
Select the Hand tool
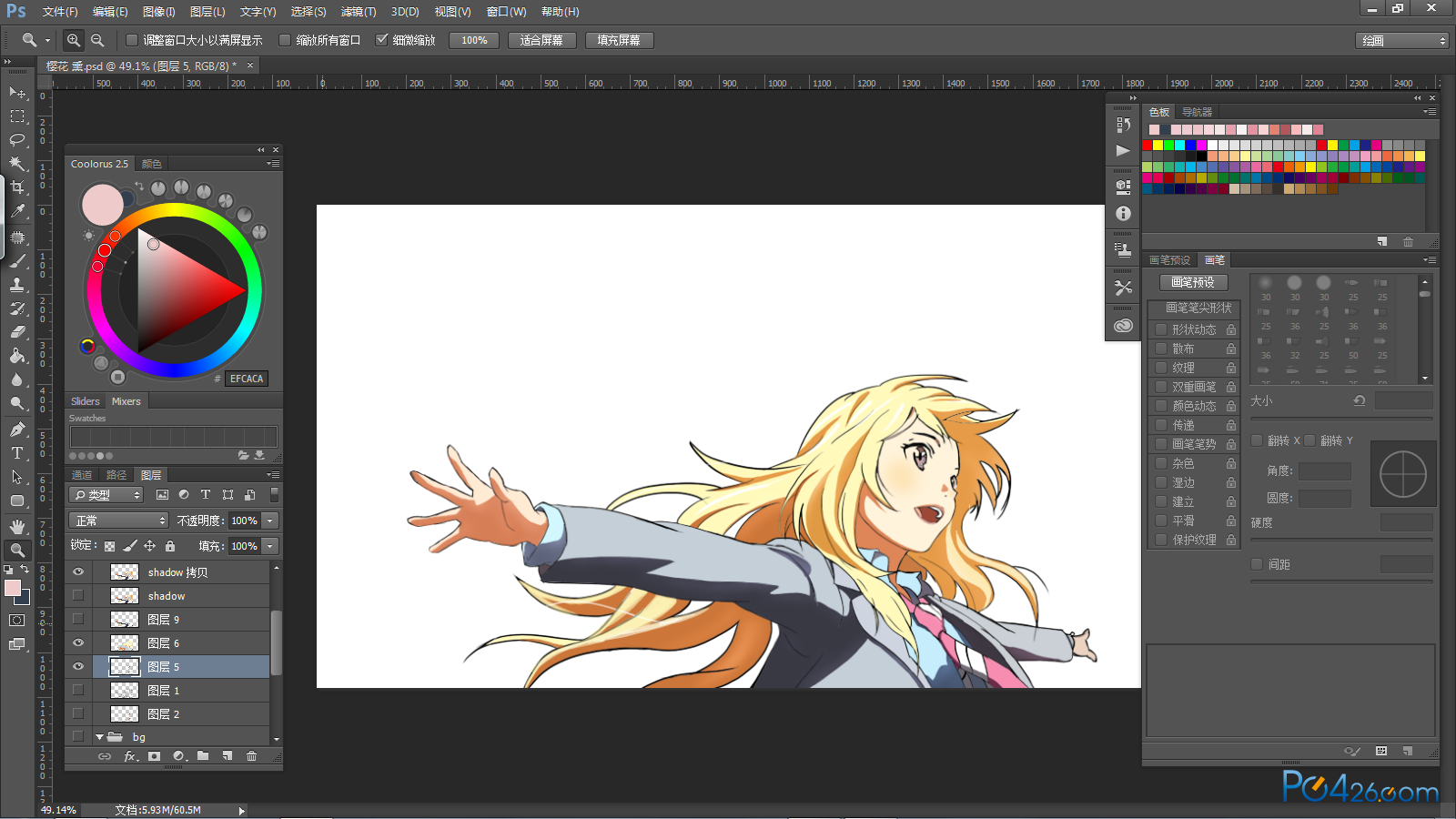point(17,527)
